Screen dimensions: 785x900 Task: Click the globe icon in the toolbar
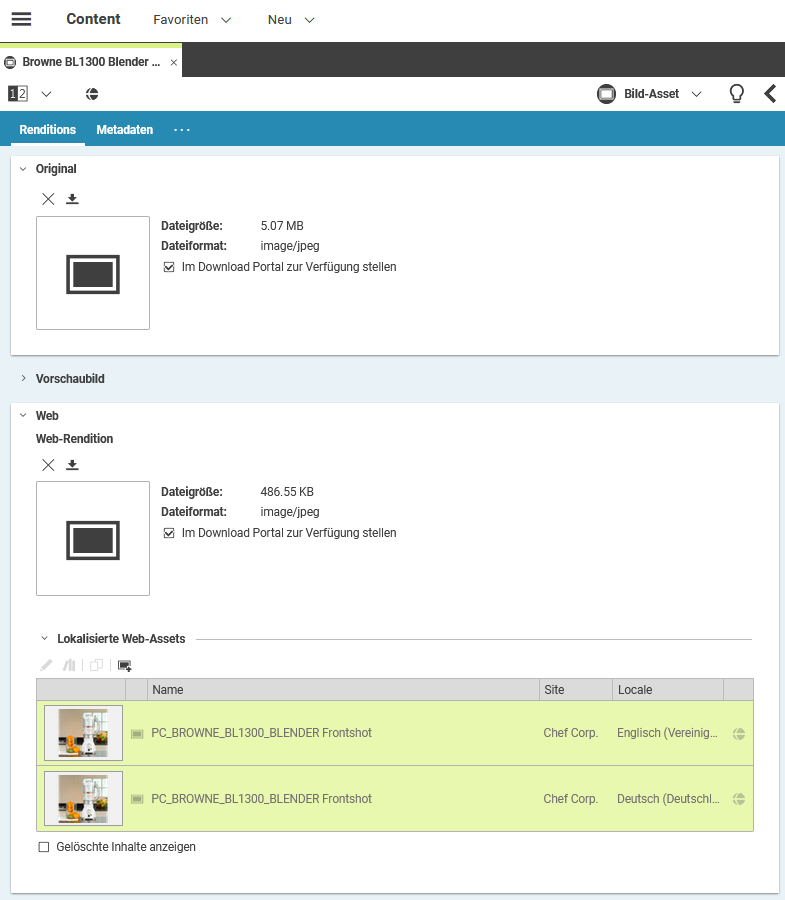point(92,94)
